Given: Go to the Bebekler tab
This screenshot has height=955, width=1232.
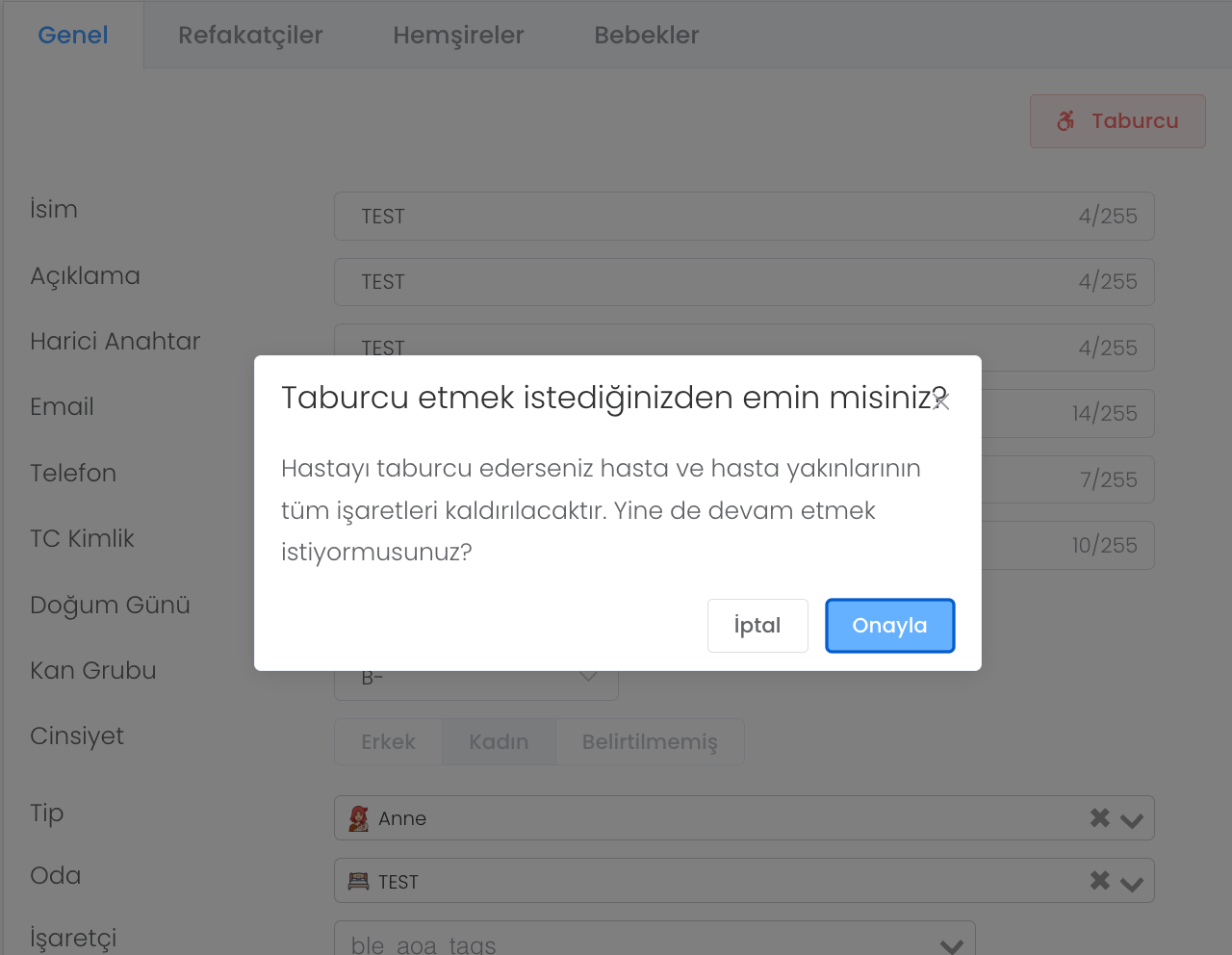Looking at the screenshot, I should click(646, 35).
